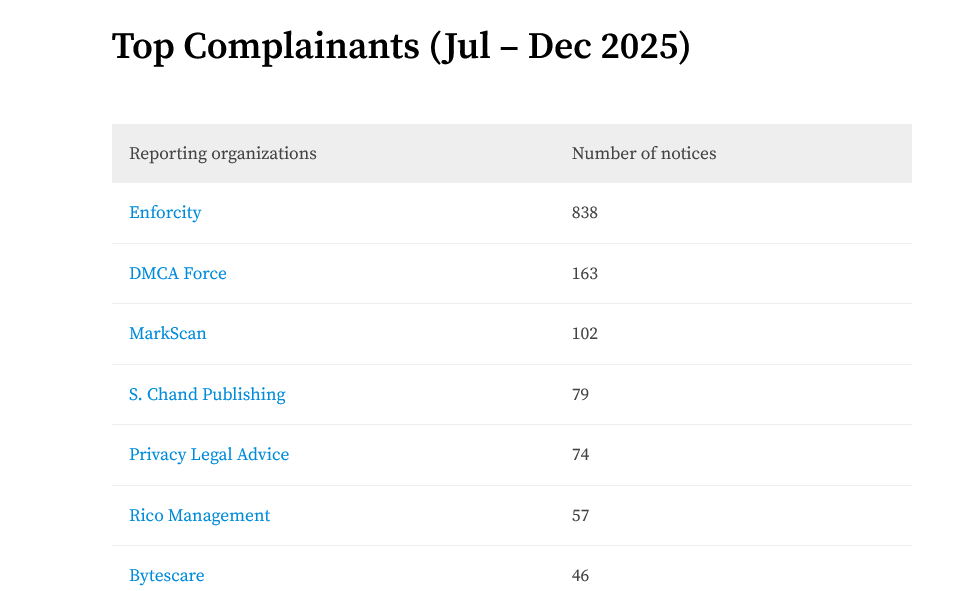Click the notice count 79

coord(581,395)
